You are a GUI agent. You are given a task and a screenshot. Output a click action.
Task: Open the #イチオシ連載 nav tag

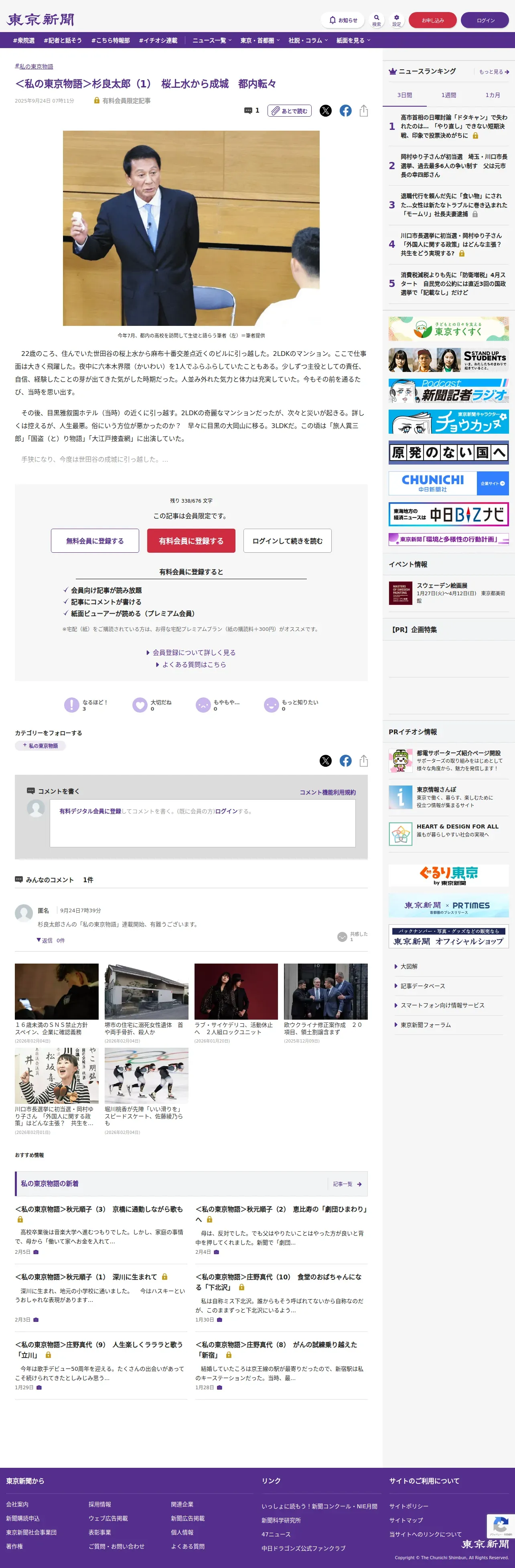[158, 40]
